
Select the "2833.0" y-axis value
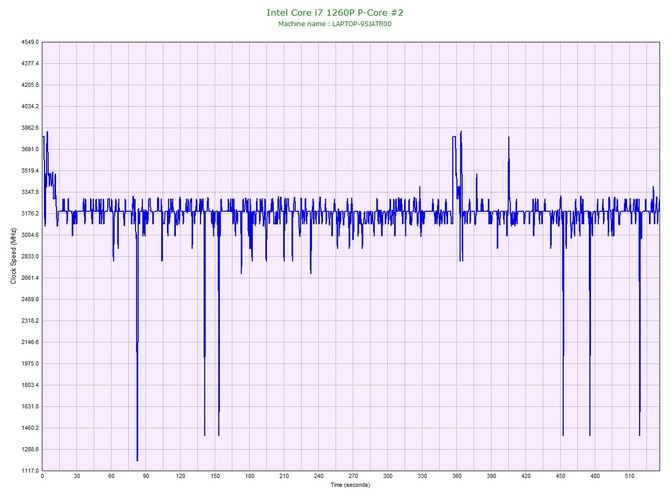pyautogui.click(x=30, y=256)
